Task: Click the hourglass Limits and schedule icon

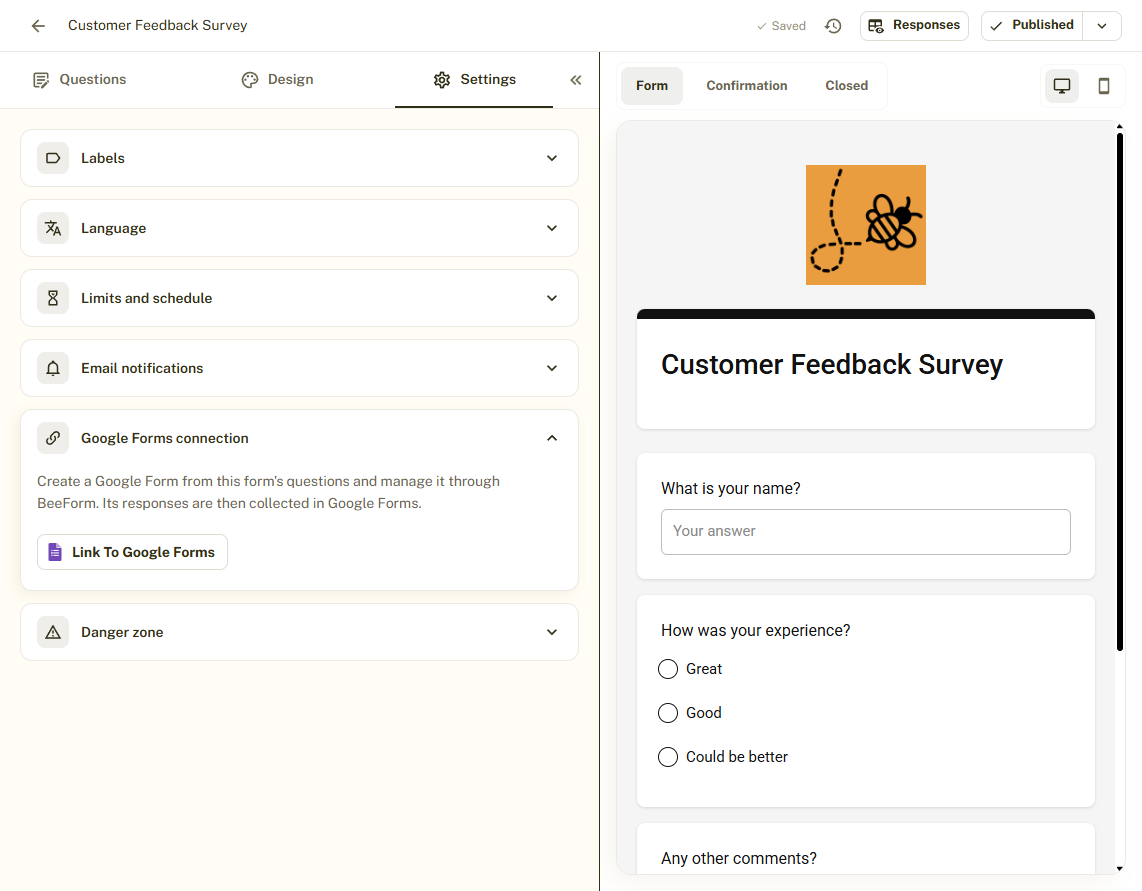Action: point(53,298)
